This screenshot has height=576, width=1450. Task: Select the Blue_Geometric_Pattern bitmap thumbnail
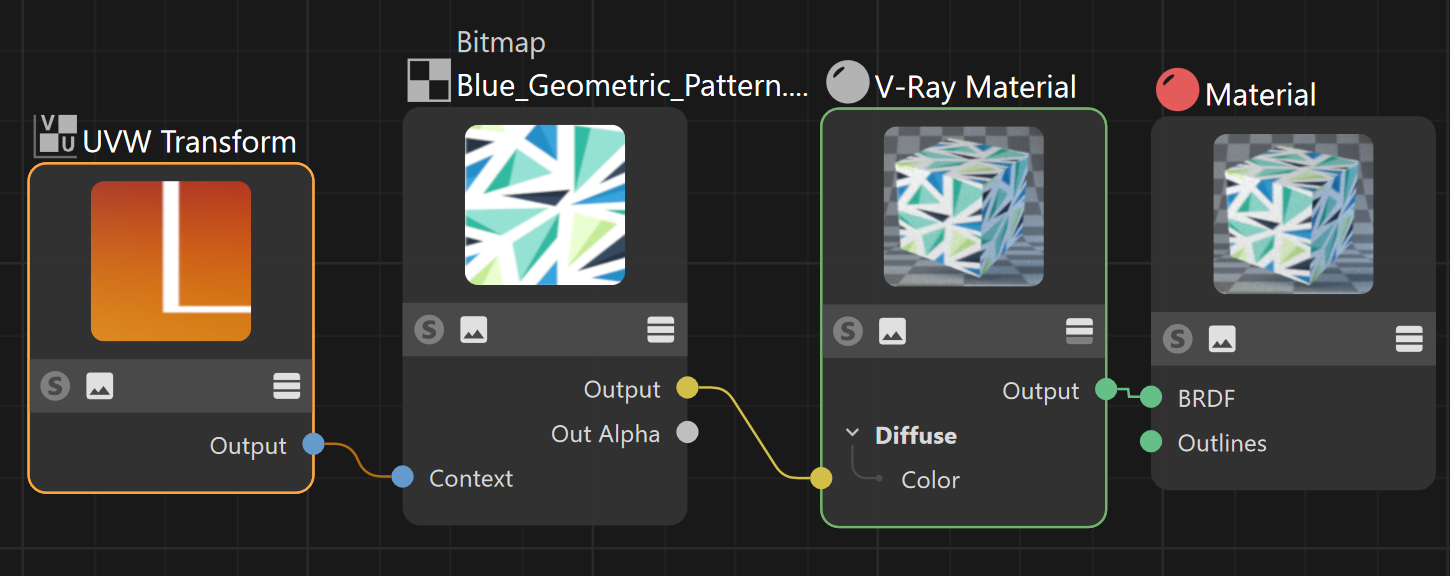(x=545, y=205)
